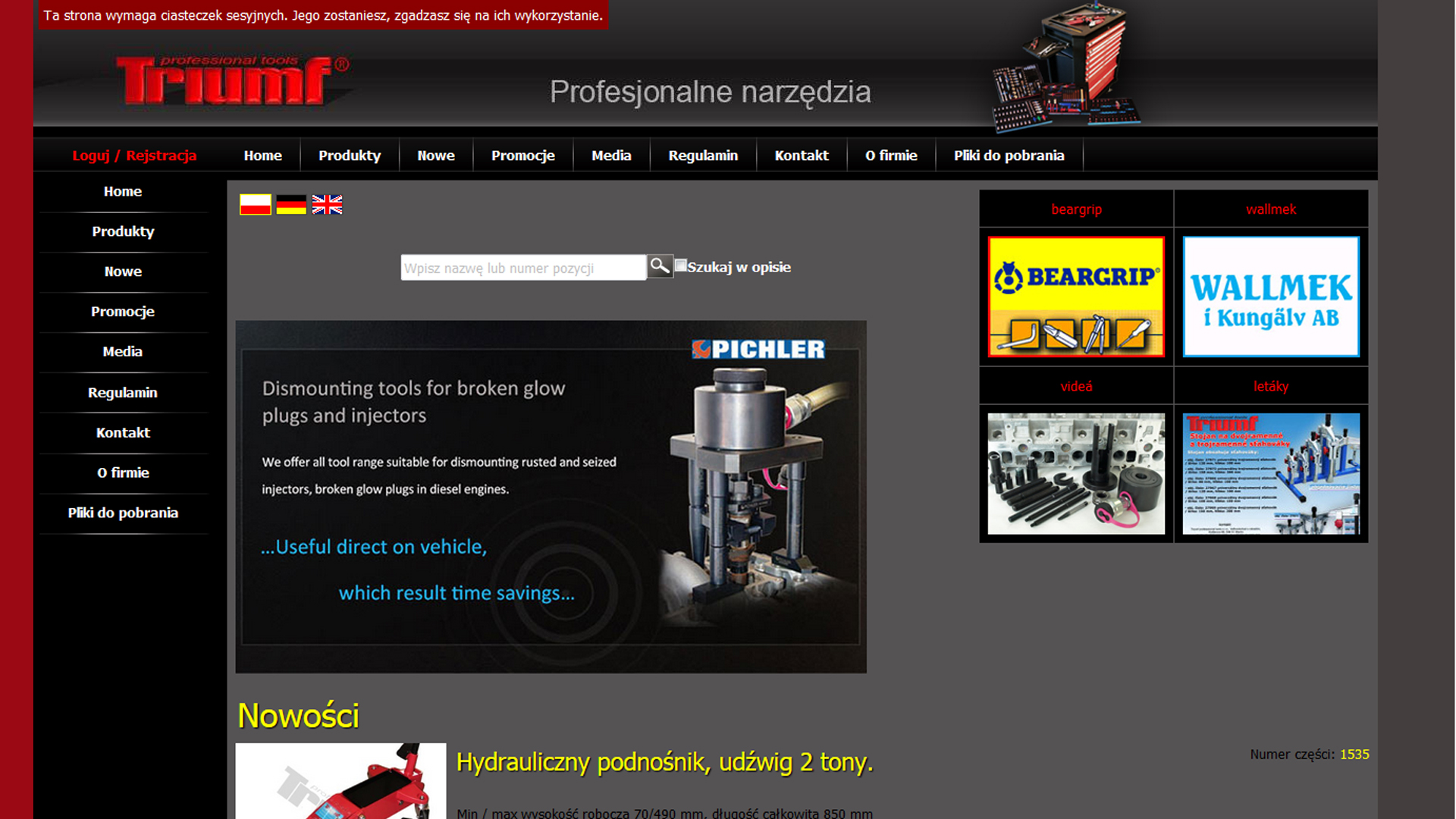The height and width of the screenshot is (819, 1456).
Task: Click the hydraulic jack product image
Action: (x=341, y=781)
